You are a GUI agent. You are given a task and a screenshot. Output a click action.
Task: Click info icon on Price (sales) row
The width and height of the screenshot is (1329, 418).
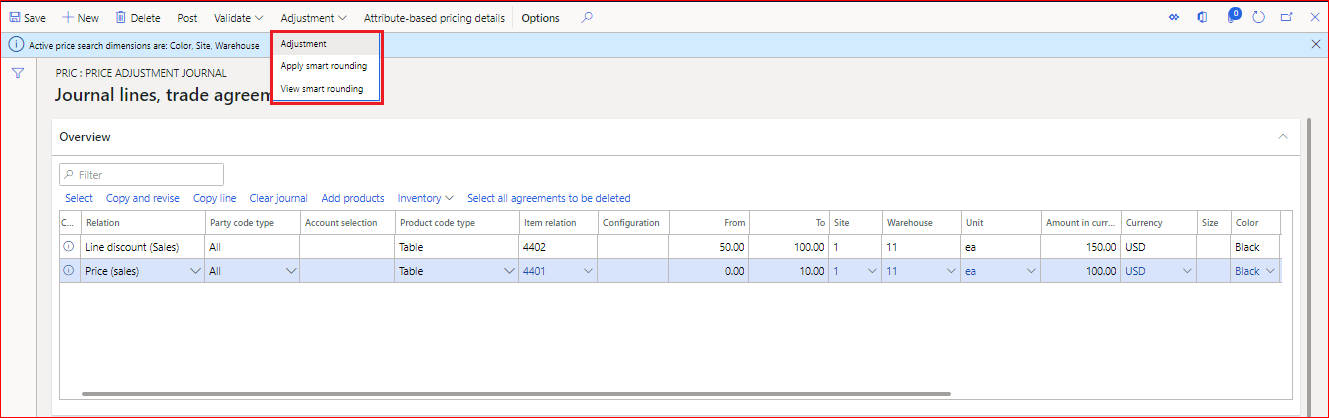coord(69,270)
